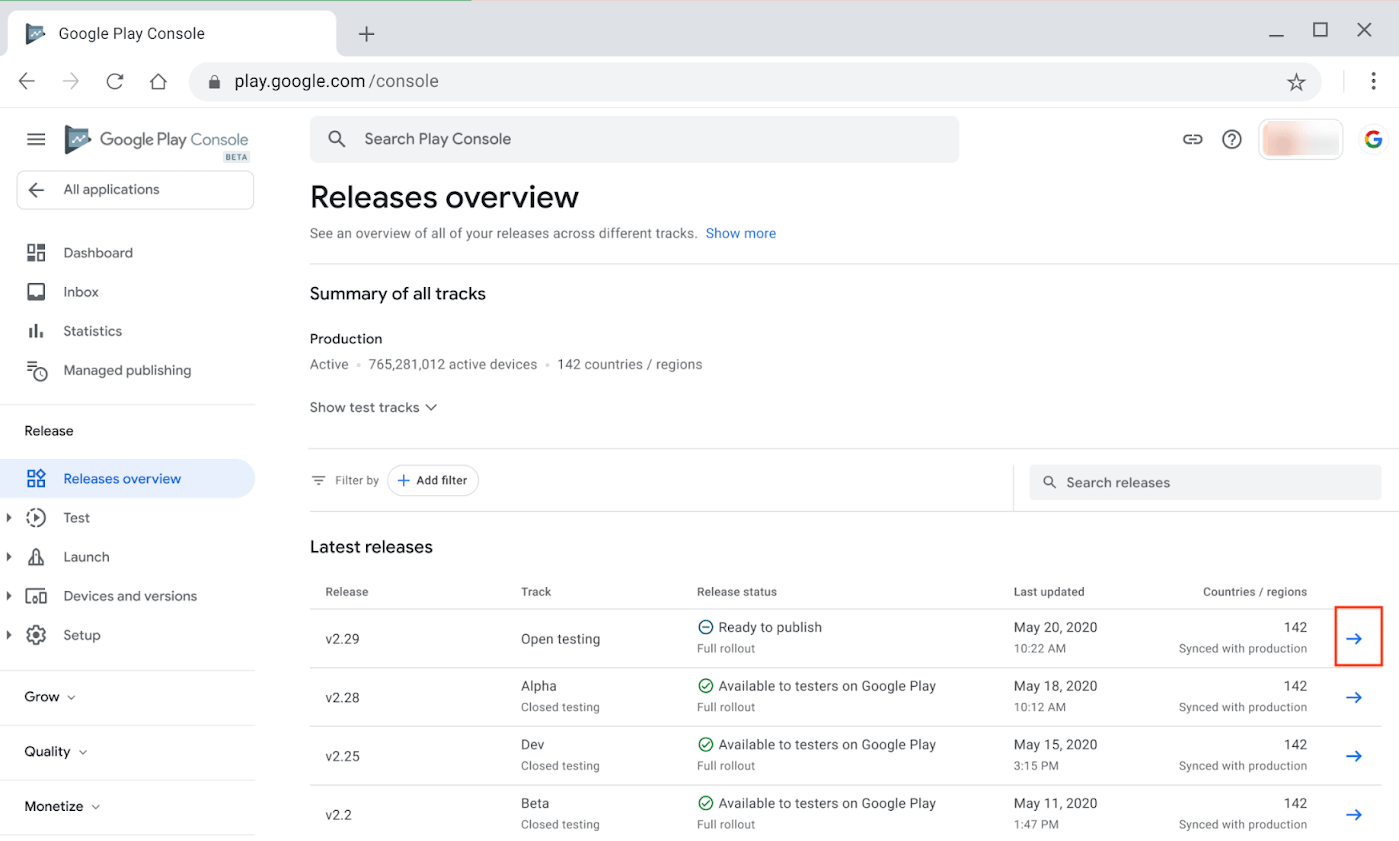
Task: Click the link copy icon near the profile
Action: point(1192,139)
